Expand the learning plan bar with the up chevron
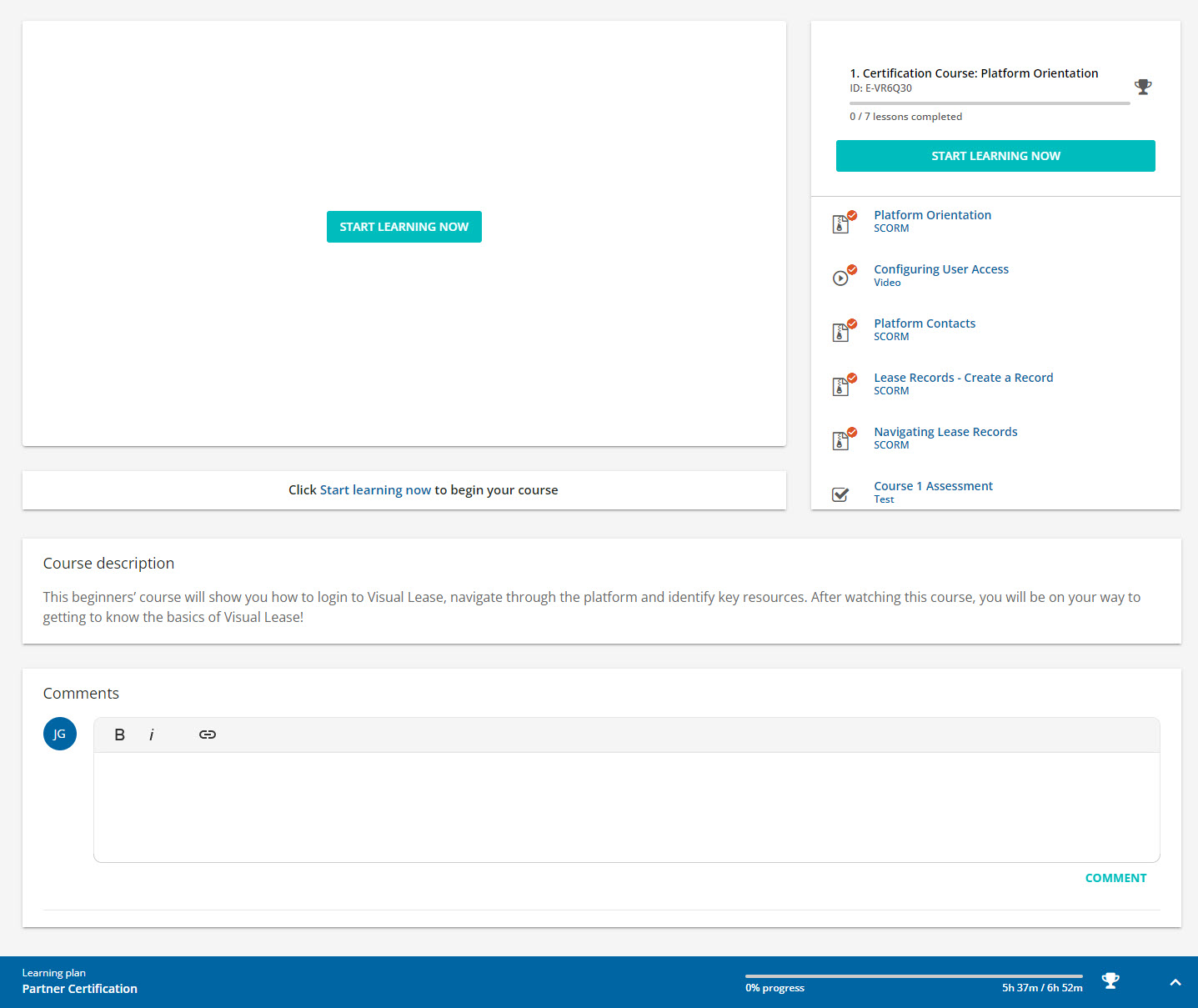 click(1175, 982)
